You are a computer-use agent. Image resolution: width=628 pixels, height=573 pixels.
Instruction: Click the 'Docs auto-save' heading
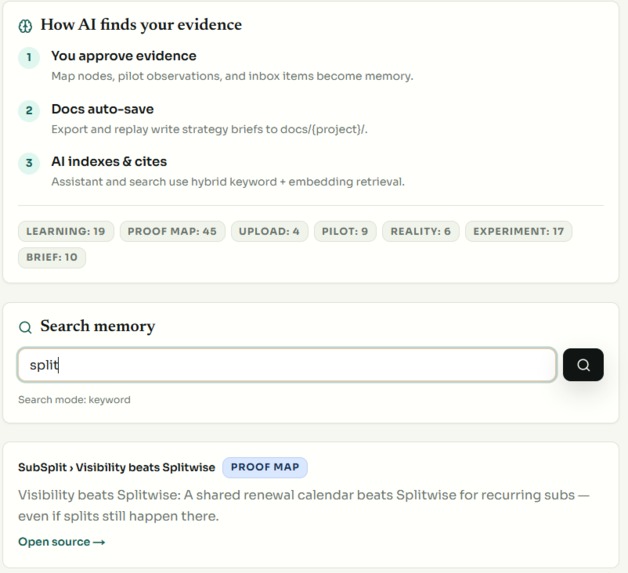(x=103, y=109)
